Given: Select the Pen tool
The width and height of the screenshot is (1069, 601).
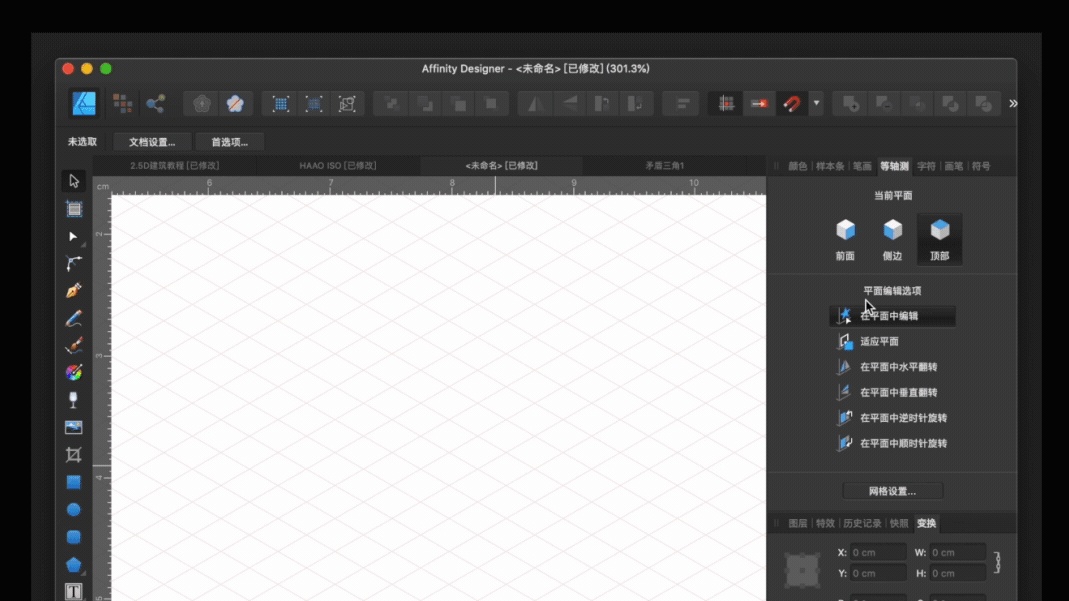Looking at the screenshot, I should [x=74, y=291].
